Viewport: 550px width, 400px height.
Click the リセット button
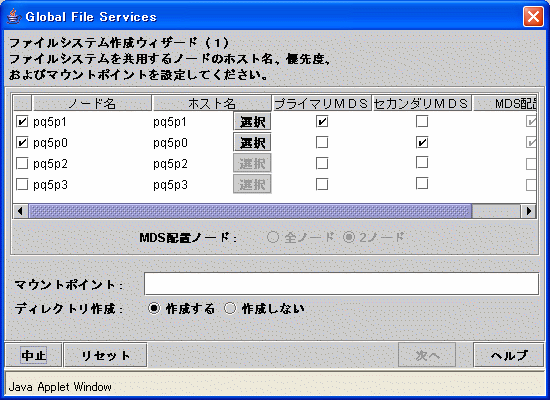[105, 355]
